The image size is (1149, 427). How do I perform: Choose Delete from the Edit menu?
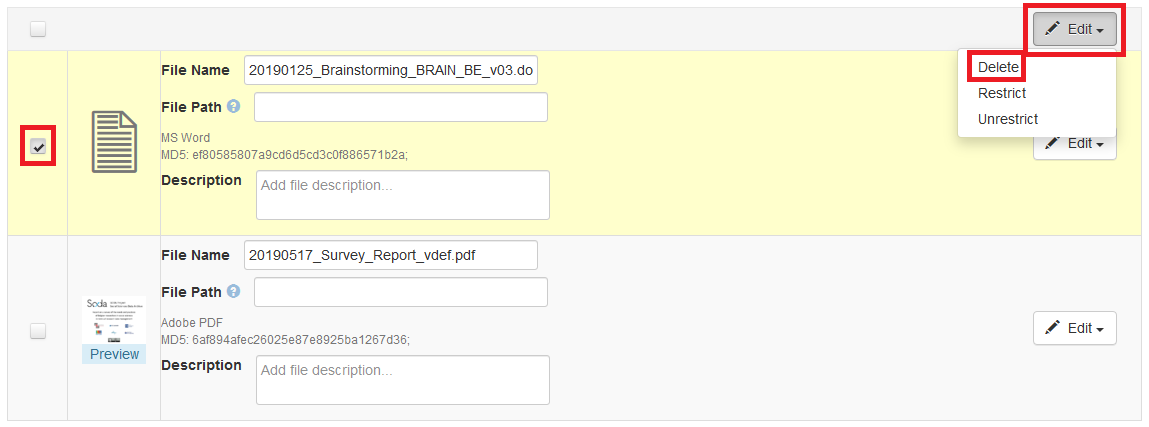tap(998, 67)
